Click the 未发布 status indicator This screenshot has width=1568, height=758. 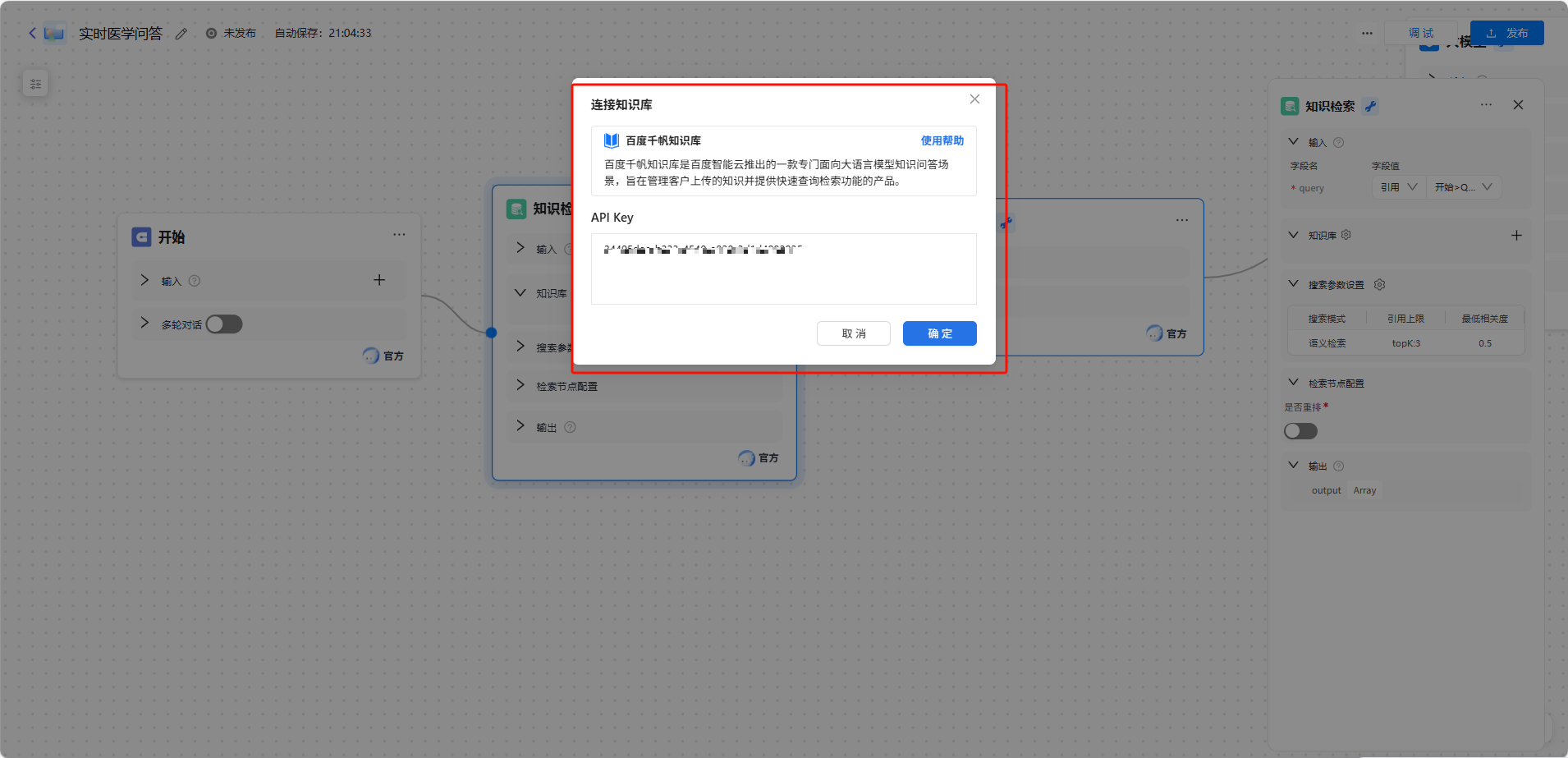[231, 34]
